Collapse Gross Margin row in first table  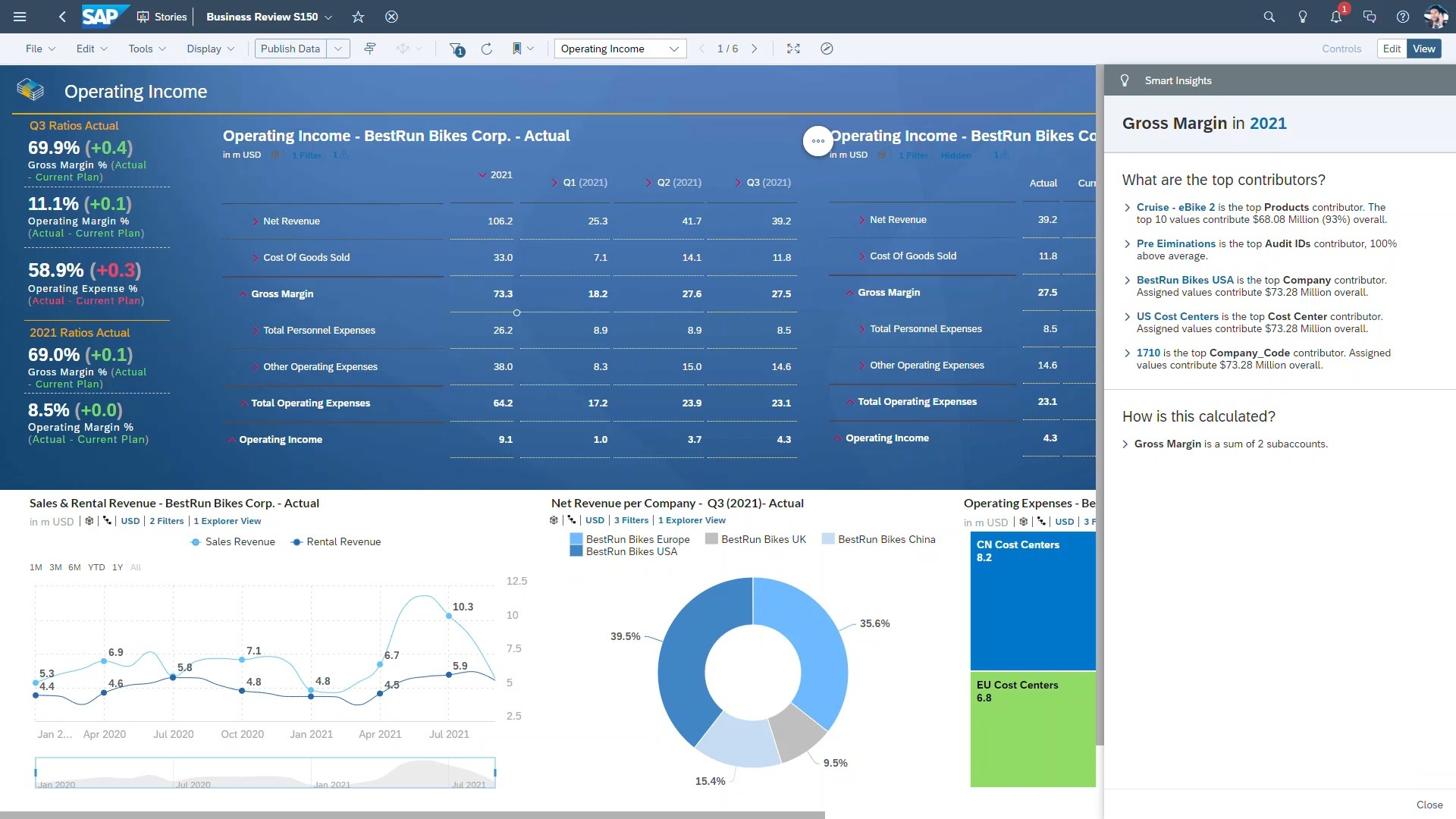[x=243, y=294]
